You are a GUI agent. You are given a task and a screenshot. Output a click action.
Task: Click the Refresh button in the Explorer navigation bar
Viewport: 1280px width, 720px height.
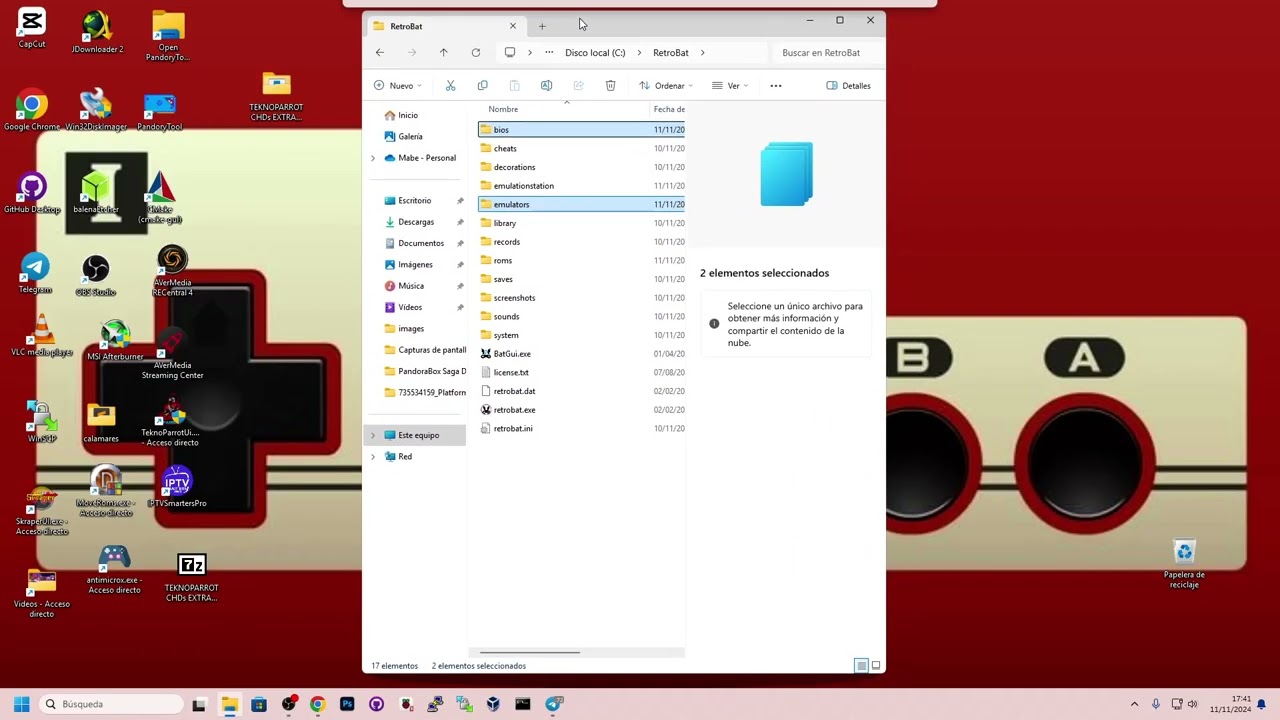pyautogui.click(x=476, y=53)
